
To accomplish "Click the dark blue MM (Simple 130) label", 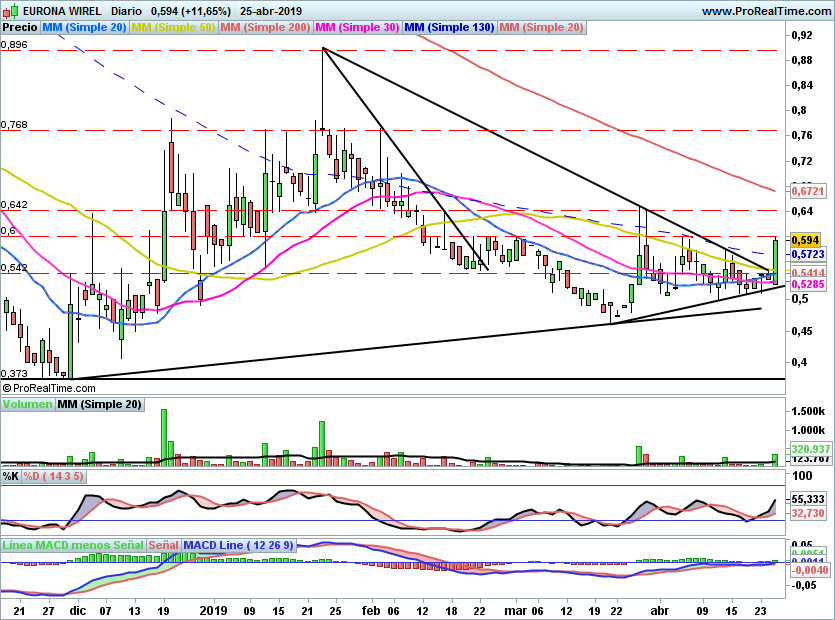I will (449, 27).
